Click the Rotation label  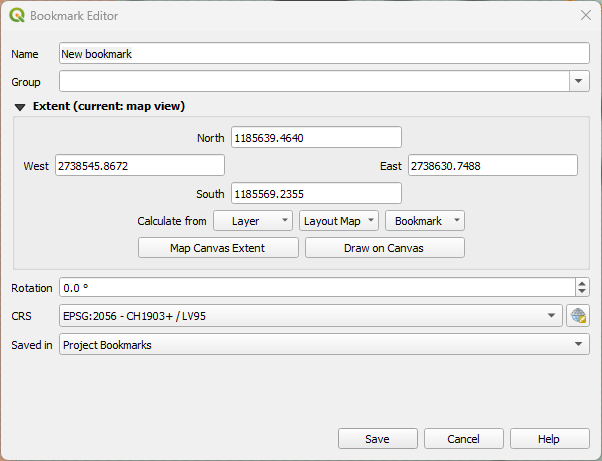[31, 288]
